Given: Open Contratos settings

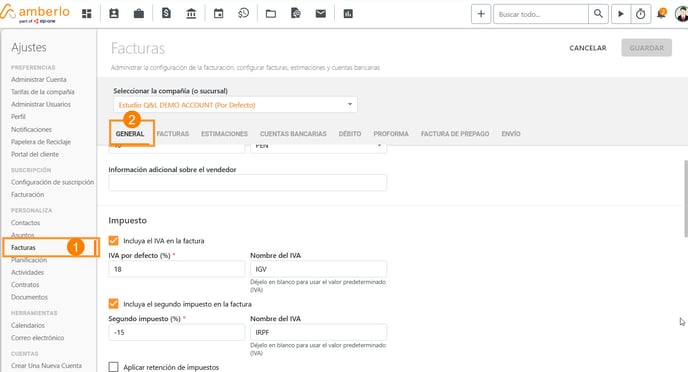Looking at the screenshot, I should [x=25, y=285].
